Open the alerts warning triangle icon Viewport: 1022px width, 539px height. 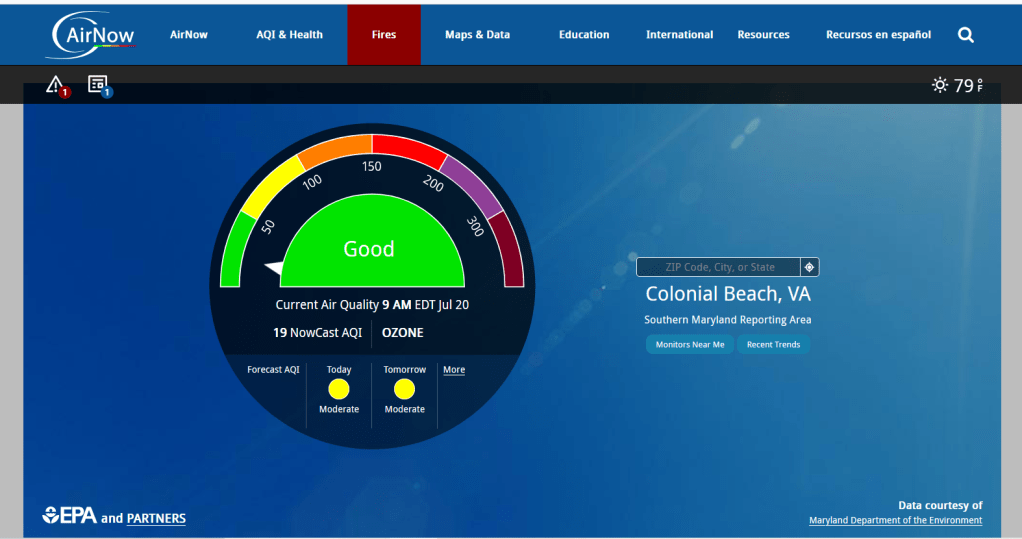click(55, 85)
